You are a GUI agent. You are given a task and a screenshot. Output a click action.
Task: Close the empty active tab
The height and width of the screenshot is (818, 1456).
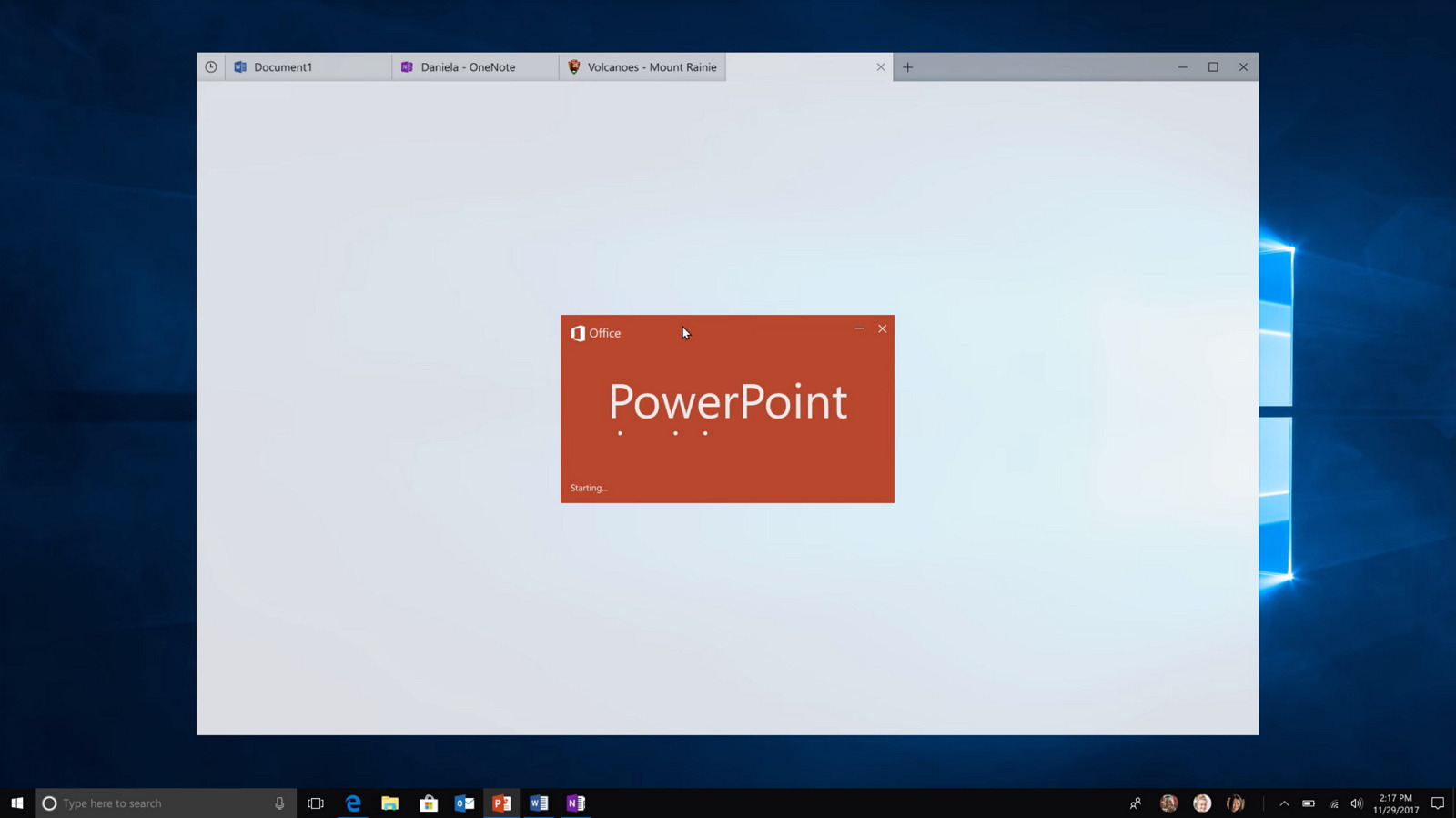coord(880,66)
